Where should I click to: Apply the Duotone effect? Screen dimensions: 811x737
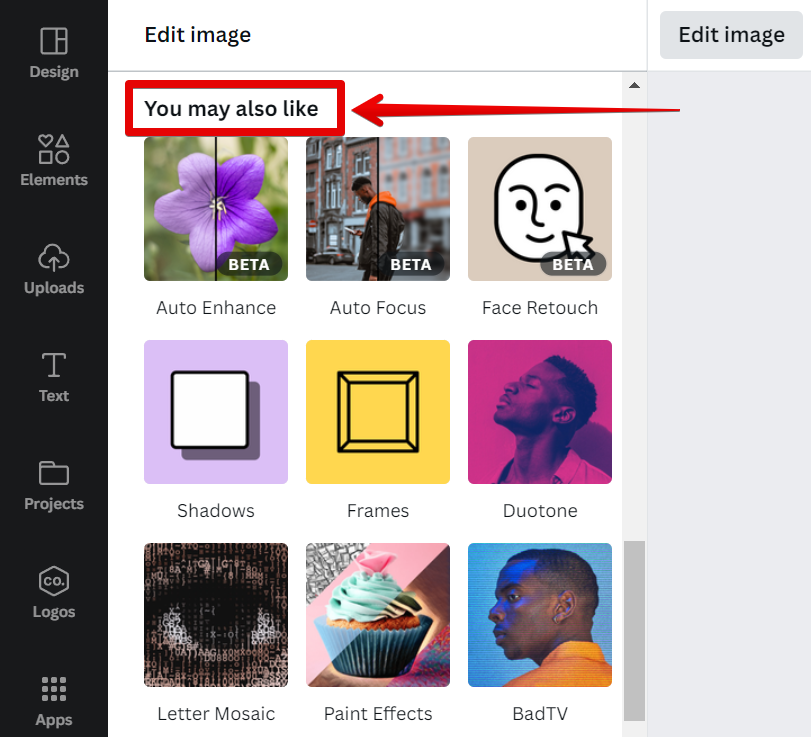[540, 412]
